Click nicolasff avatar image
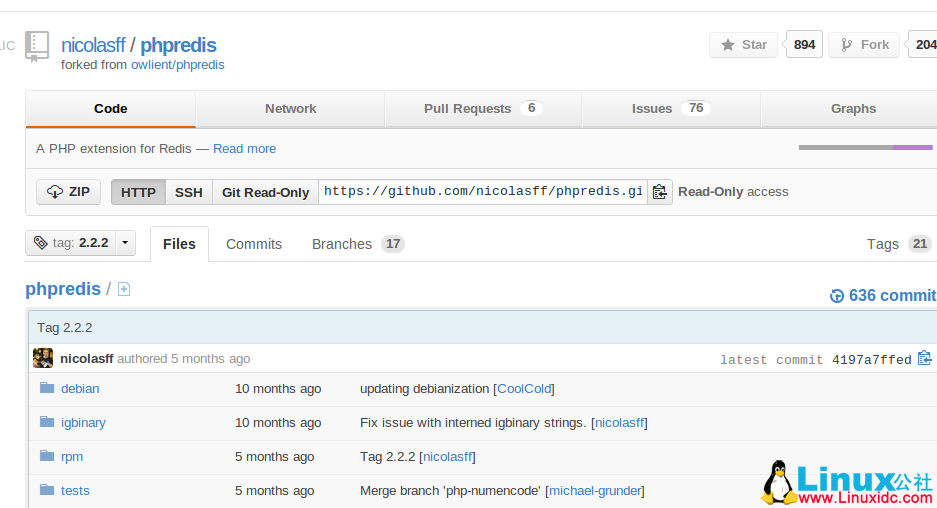This screenshot has width=937, height=508. click(43, 358)
